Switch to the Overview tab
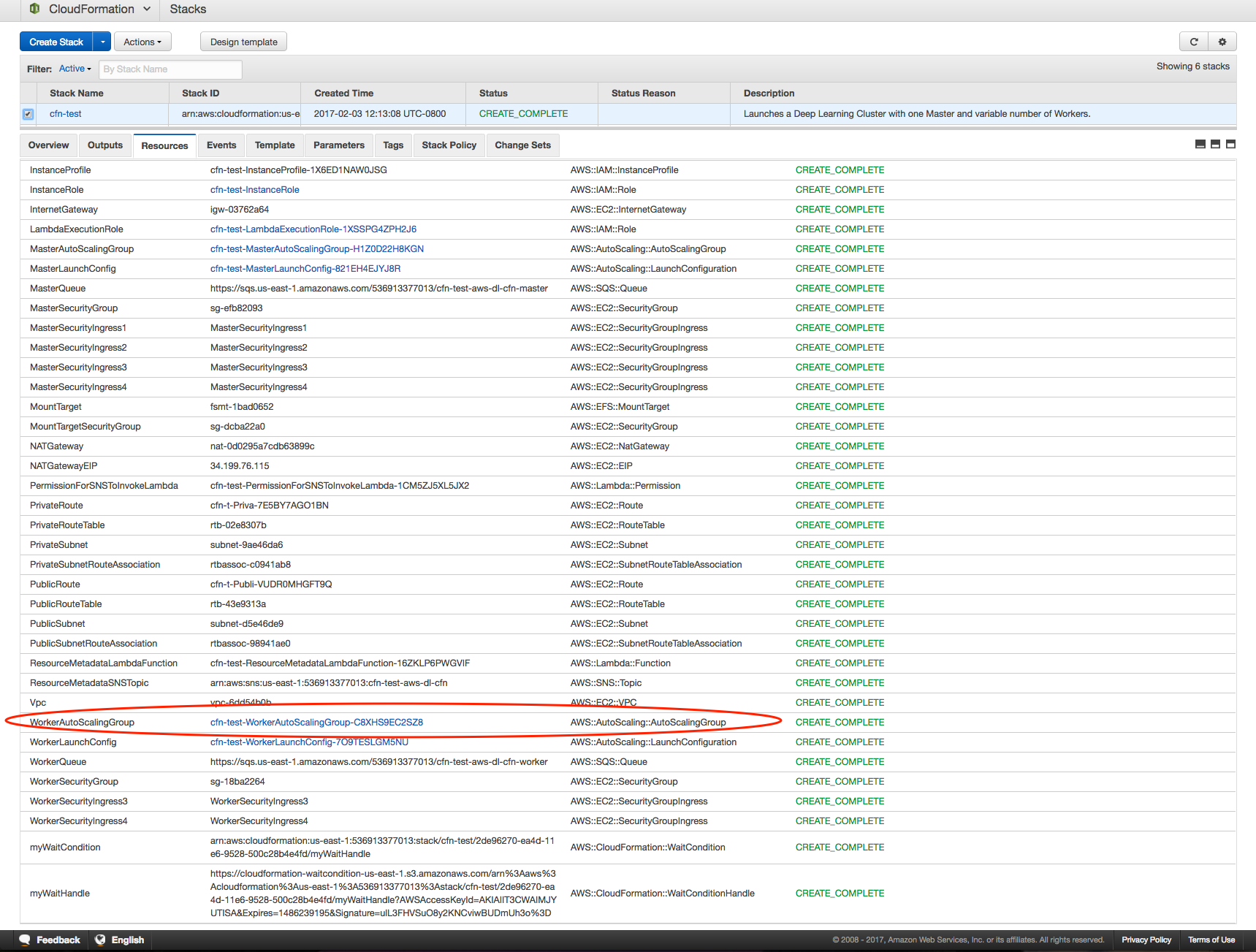 [48, 145]
